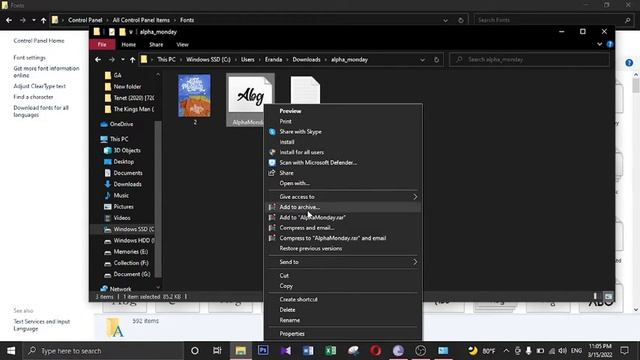This screenshot has height=360, width=640.
Task: Expand the Give access to submenu
Action: point(343,197)
